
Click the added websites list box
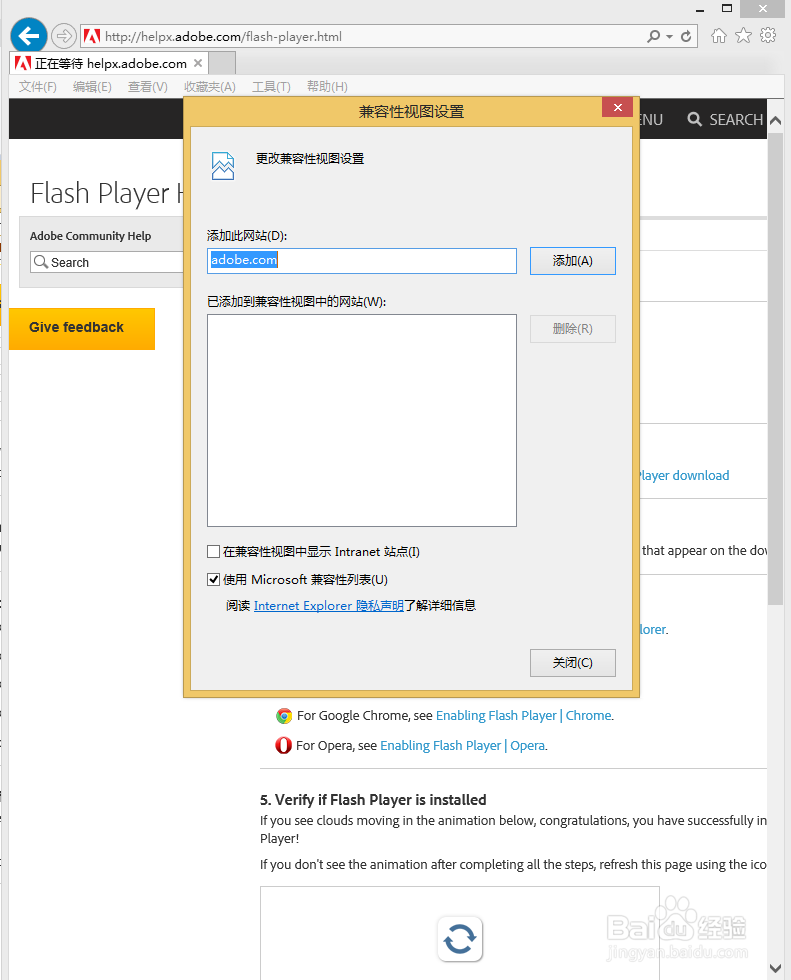pos(362,420)
